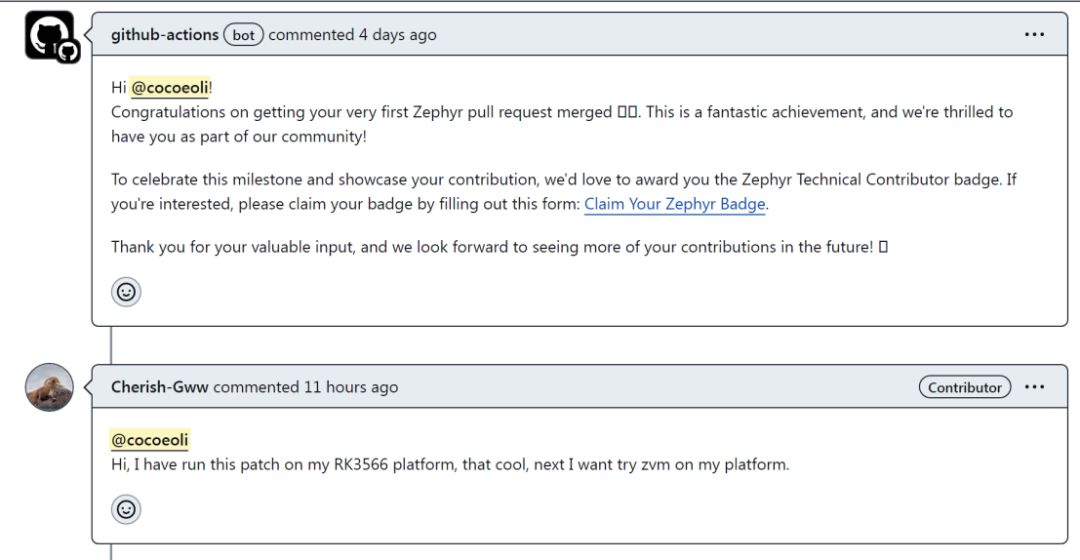The image size is (1080, 560).
Task: Open github-actions author link
Action: point(165,34)
